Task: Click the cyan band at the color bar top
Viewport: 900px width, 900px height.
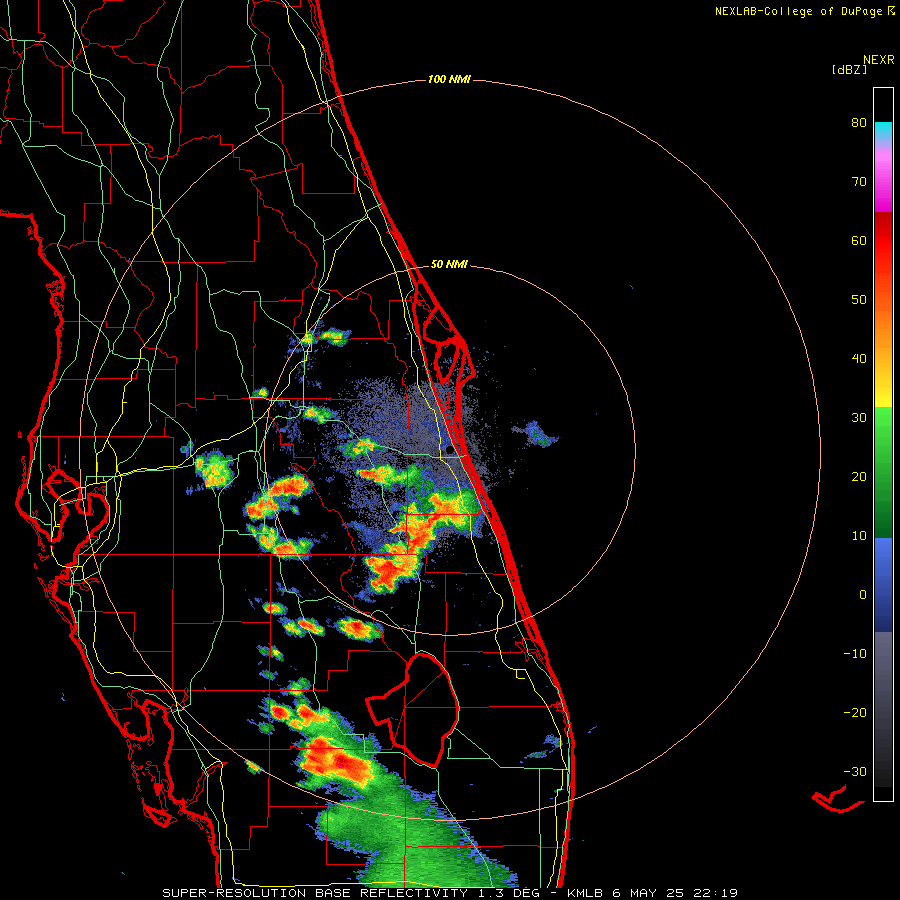Action: 883,131
